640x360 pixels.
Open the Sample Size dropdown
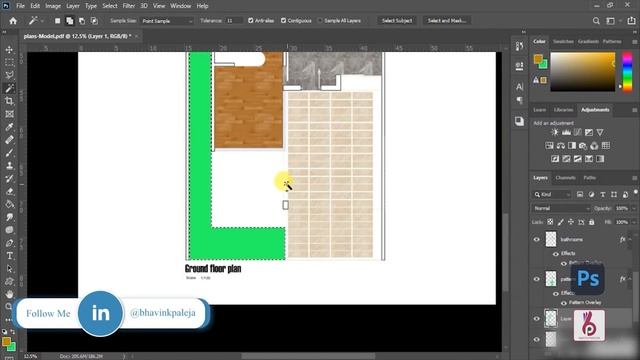(x=167, y=21)
